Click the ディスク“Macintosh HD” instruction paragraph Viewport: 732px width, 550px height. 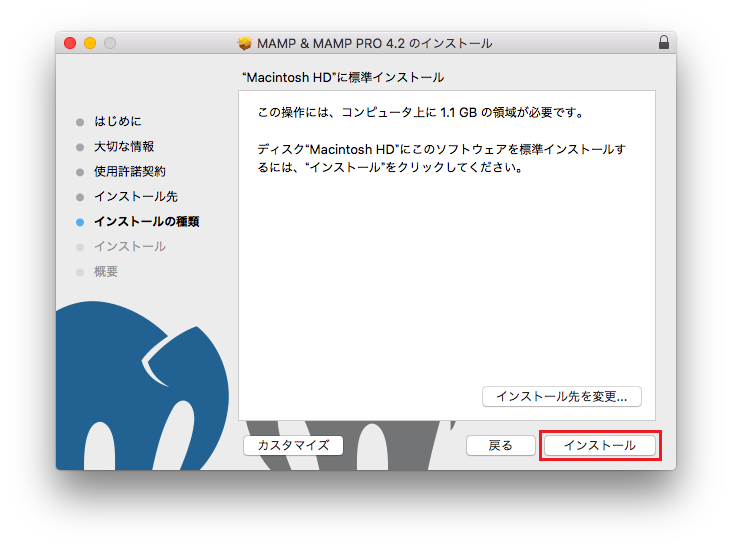(442, 158)
